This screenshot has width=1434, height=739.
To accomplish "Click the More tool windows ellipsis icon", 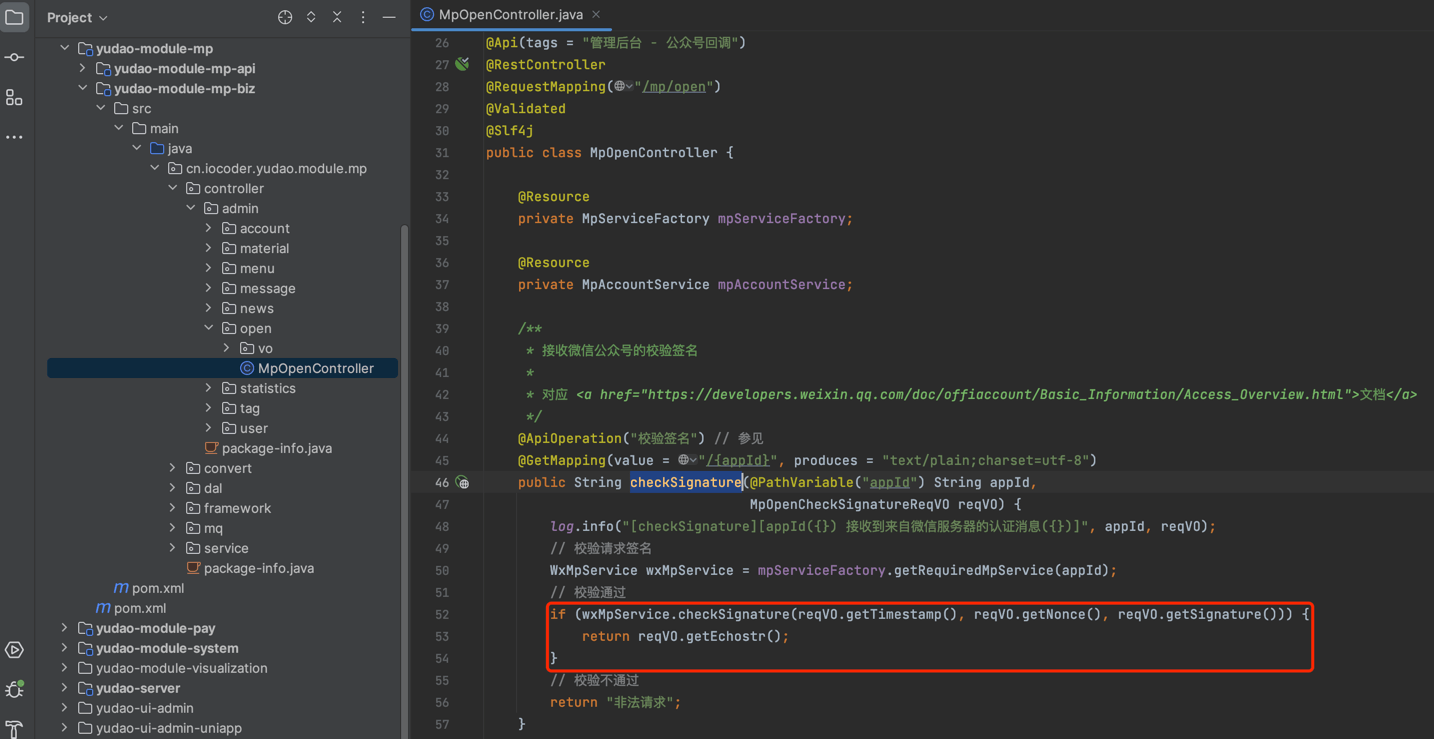I will click(14, 137).
